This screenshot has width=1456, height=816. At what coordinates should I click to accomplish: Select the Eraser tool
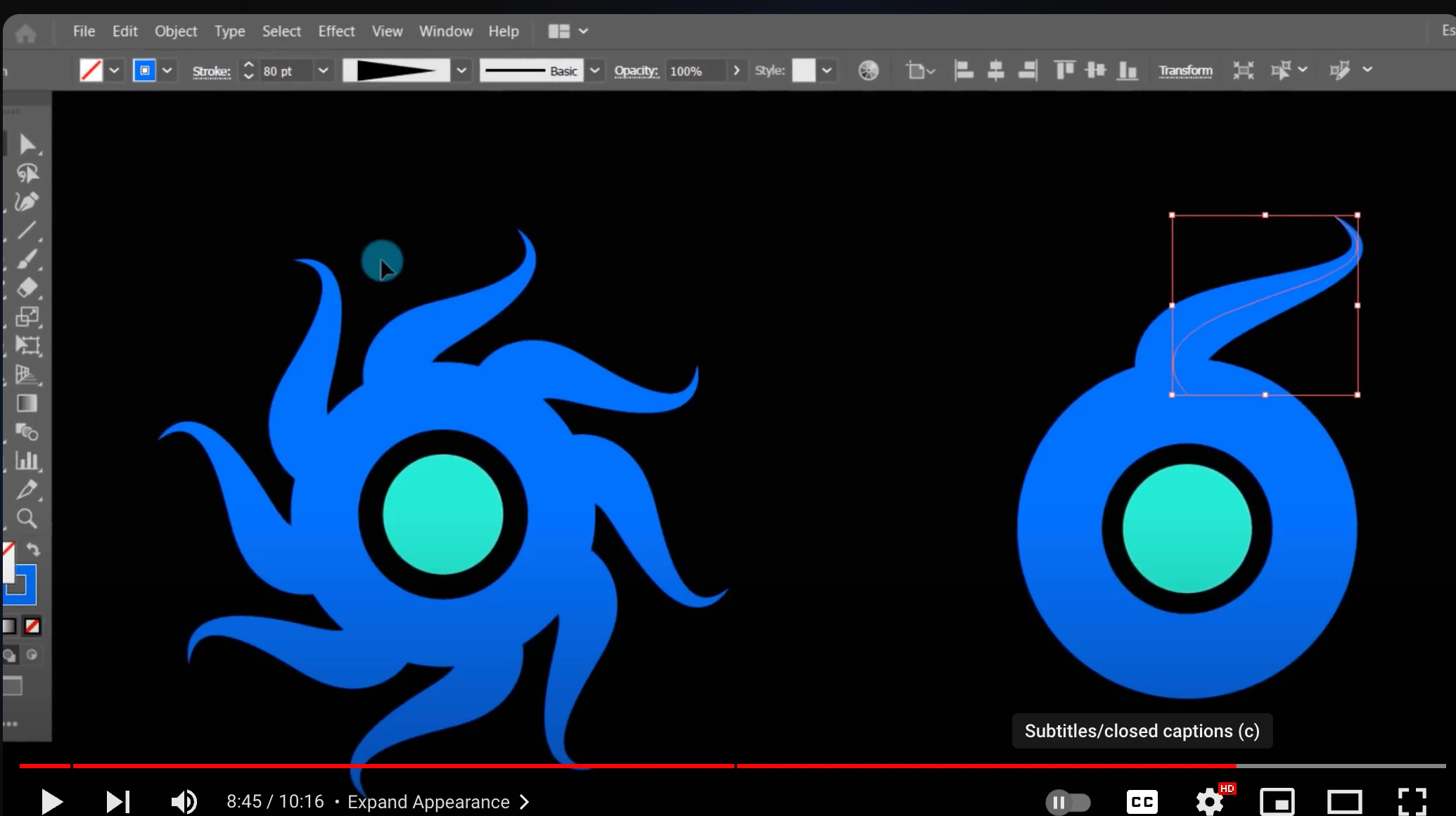[27, 288]
